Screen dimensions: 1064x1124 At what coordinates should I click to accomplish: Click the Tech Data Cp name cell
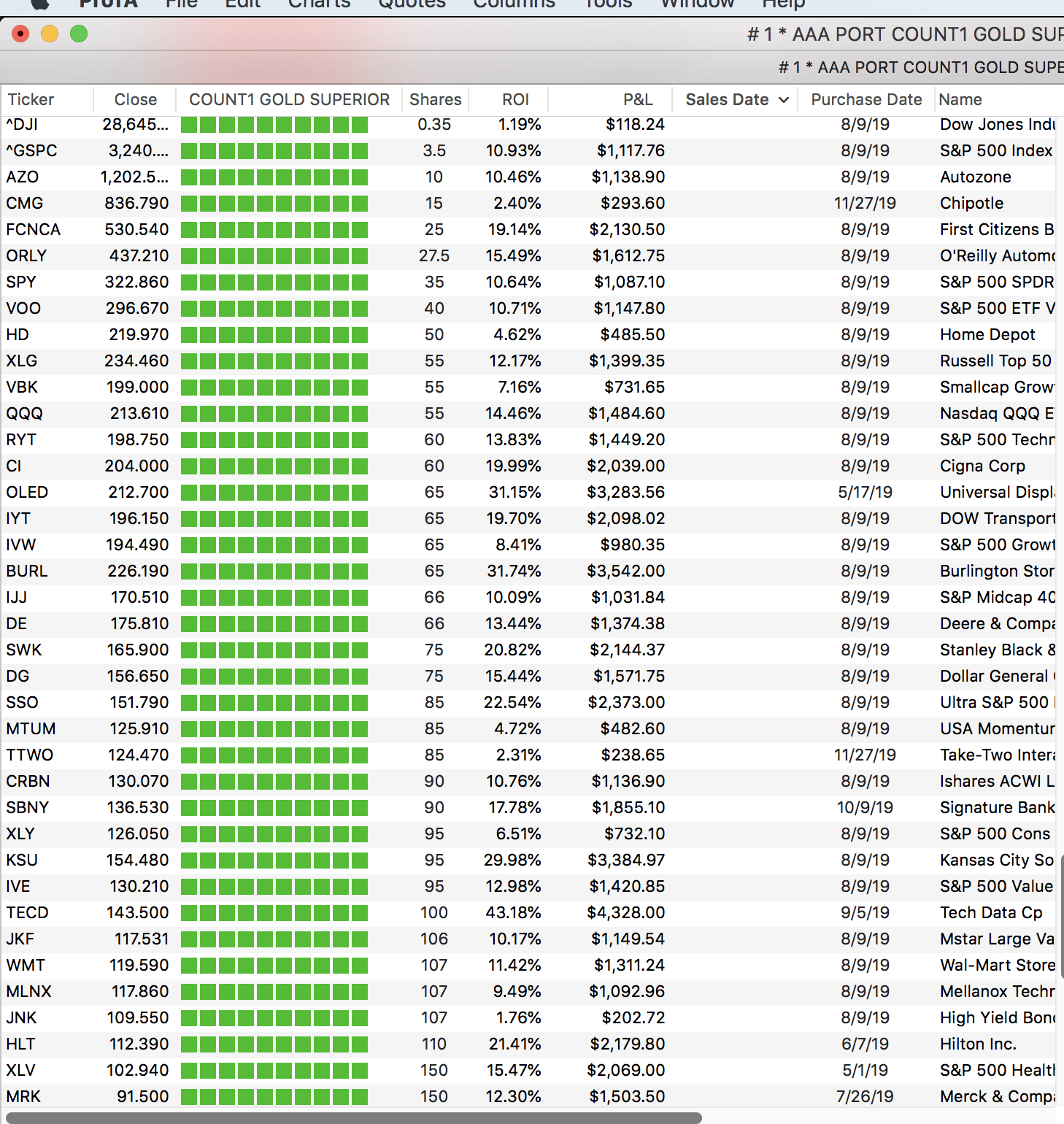coord(991,912)
